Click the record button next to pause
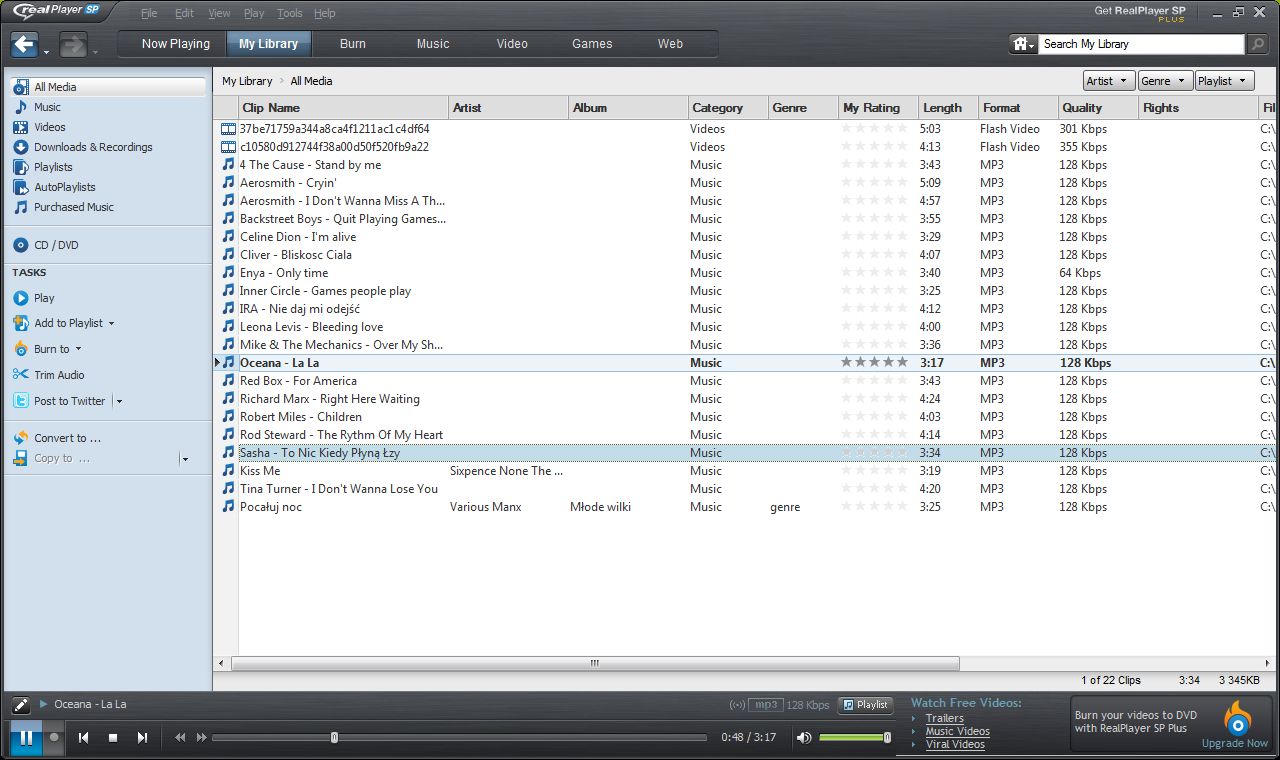 [55, 738]
